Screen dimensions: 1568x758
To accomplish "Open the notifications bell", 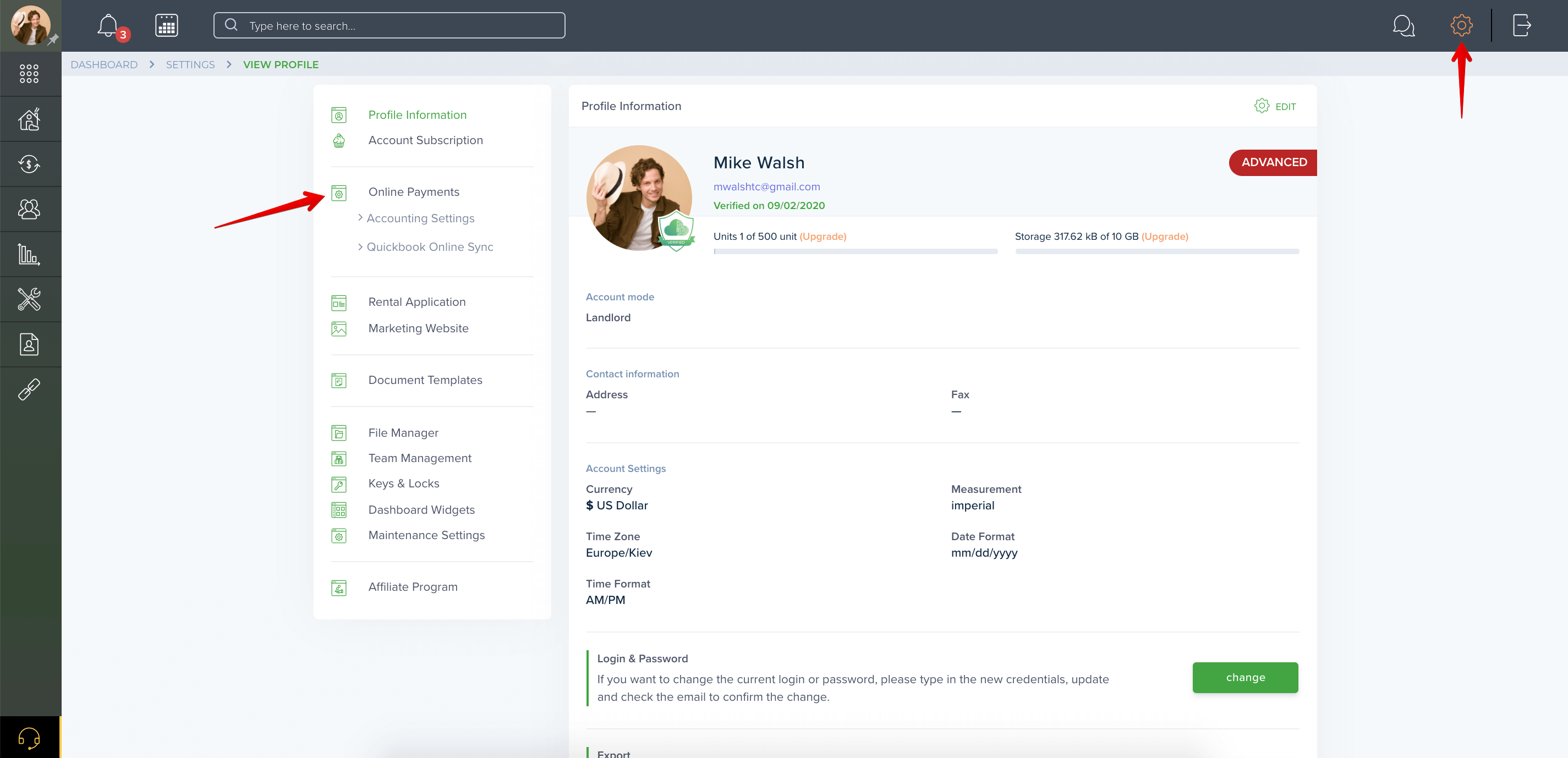I will click(x=108, y=25).
